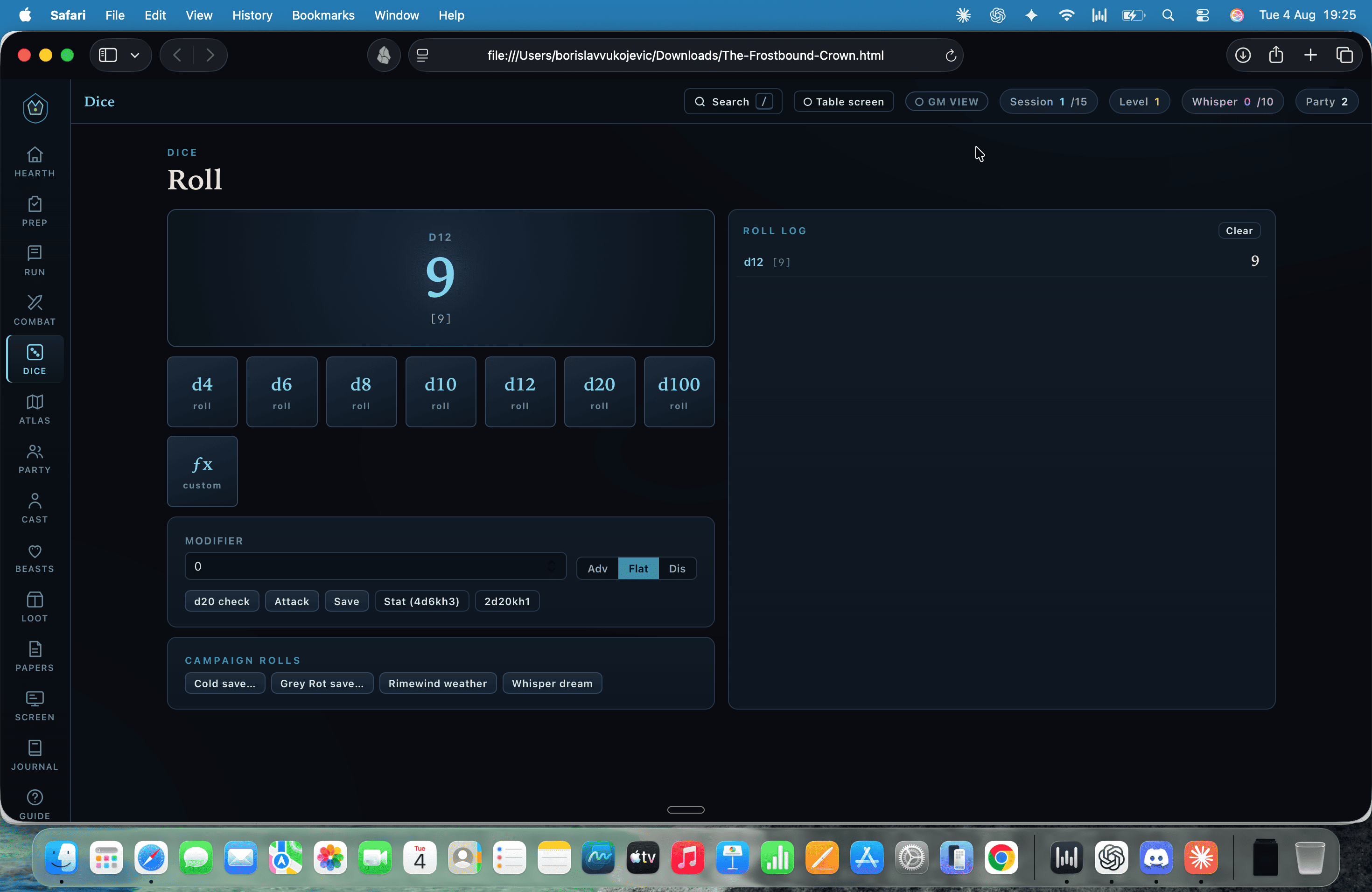The image size is (1372, 892).
Task: Open the Journal section
Action: (x=35, y=755)
